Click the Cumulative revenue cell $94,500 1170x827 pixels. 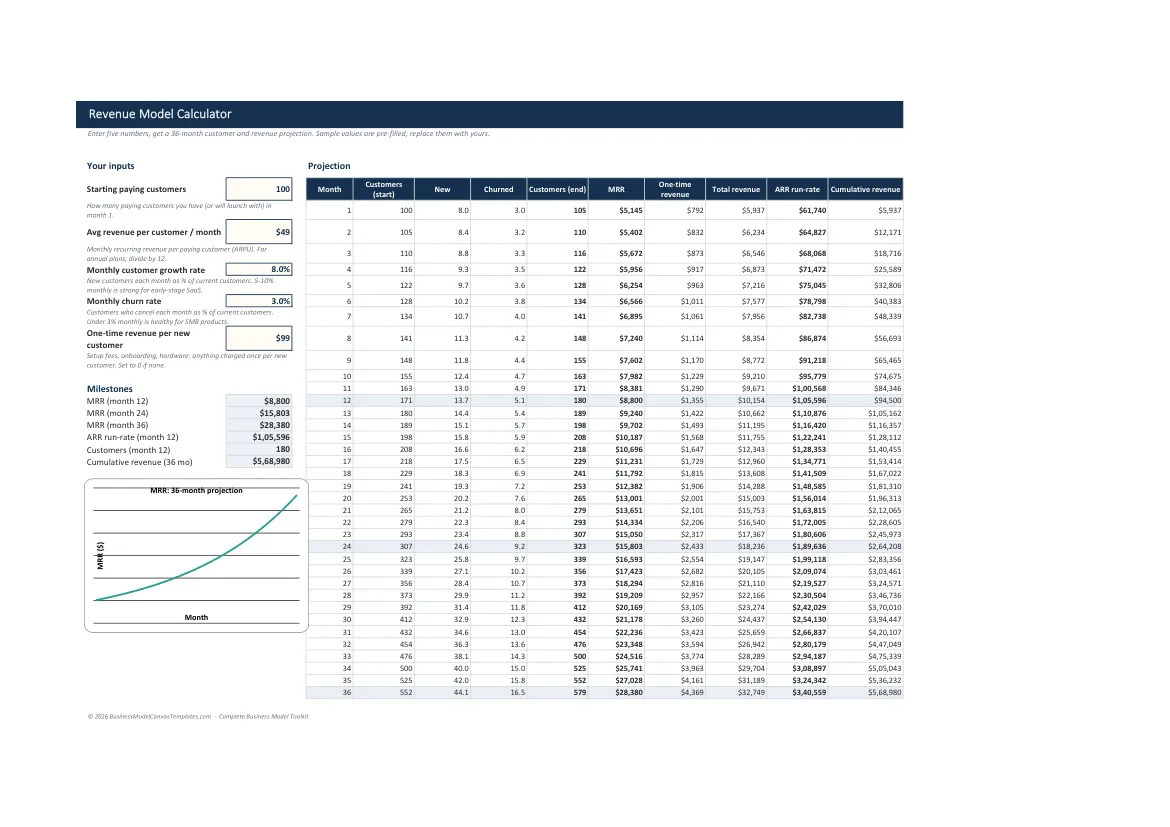(x=866, y=400)
